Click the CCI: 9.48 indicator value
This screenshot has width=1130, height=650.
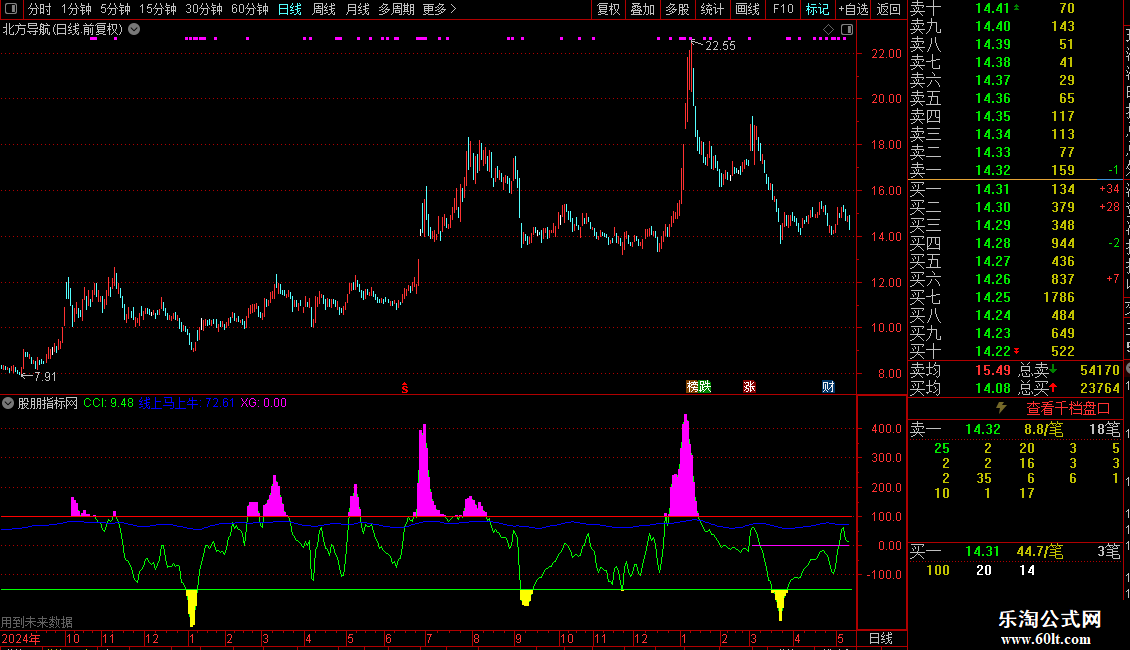point(108,403)
